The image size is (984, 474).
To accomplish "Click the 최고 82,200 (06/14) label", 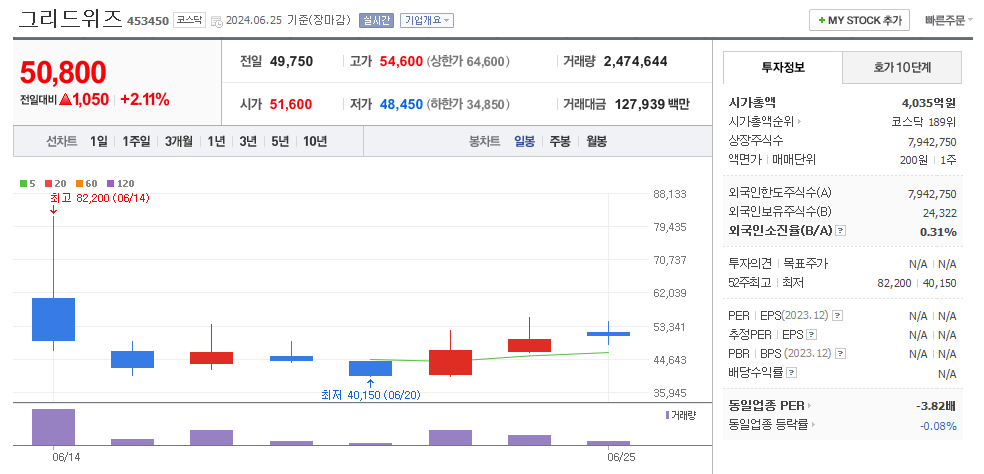I will 100,198.
